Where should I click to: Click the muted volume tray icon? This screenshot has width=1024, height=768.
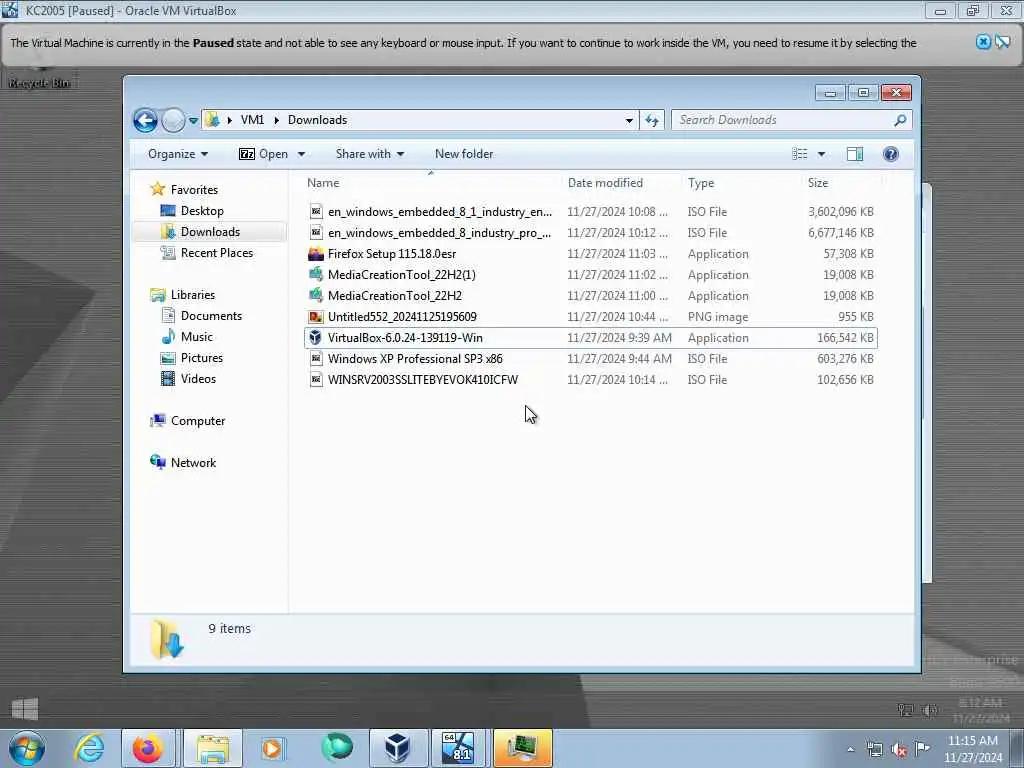pos(899,750)
